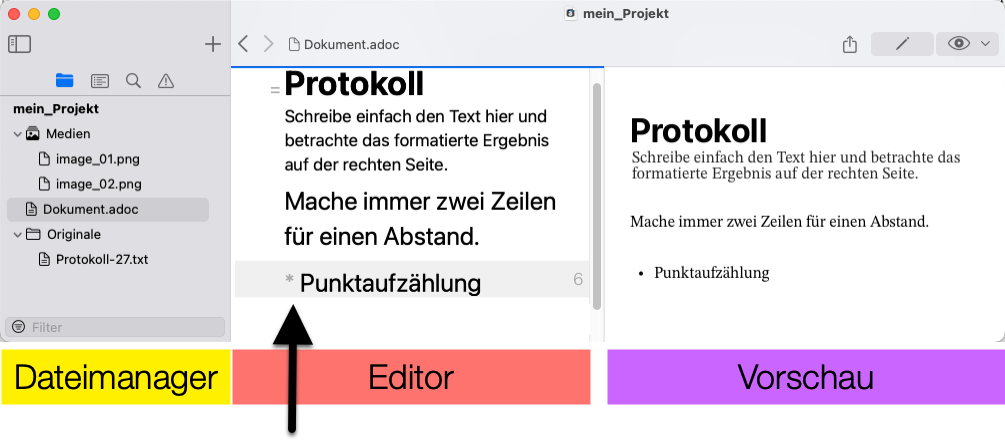The image size is (1005, 440).
Task: Place cursor in 'Schreibe einfach den Text' paragraph in editor
Action: click(417, 141)
